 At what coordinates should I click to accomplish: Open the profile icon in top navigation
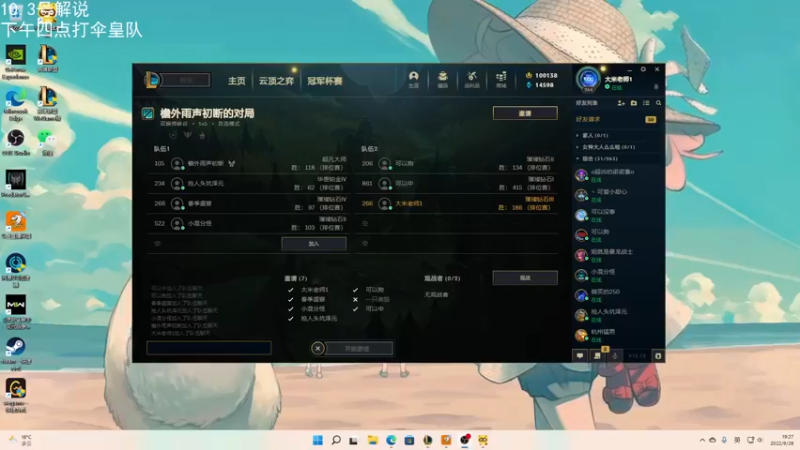[413, 79]
